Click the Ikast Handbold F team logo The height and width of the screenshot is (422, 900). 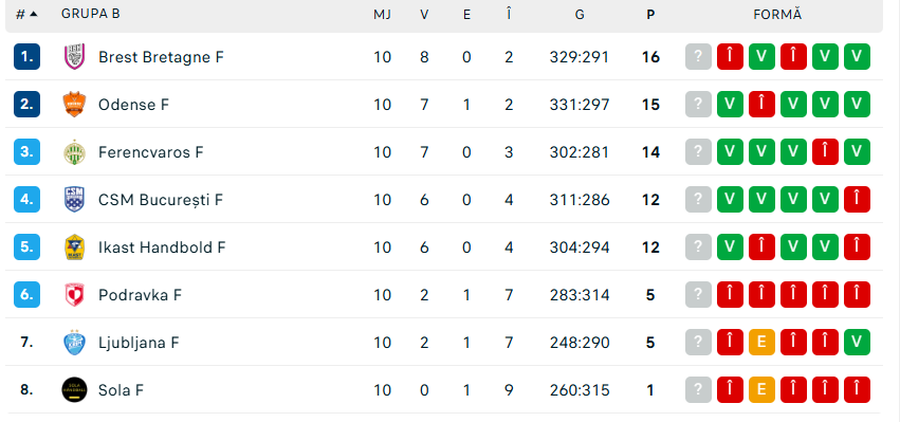pos(74,247)
